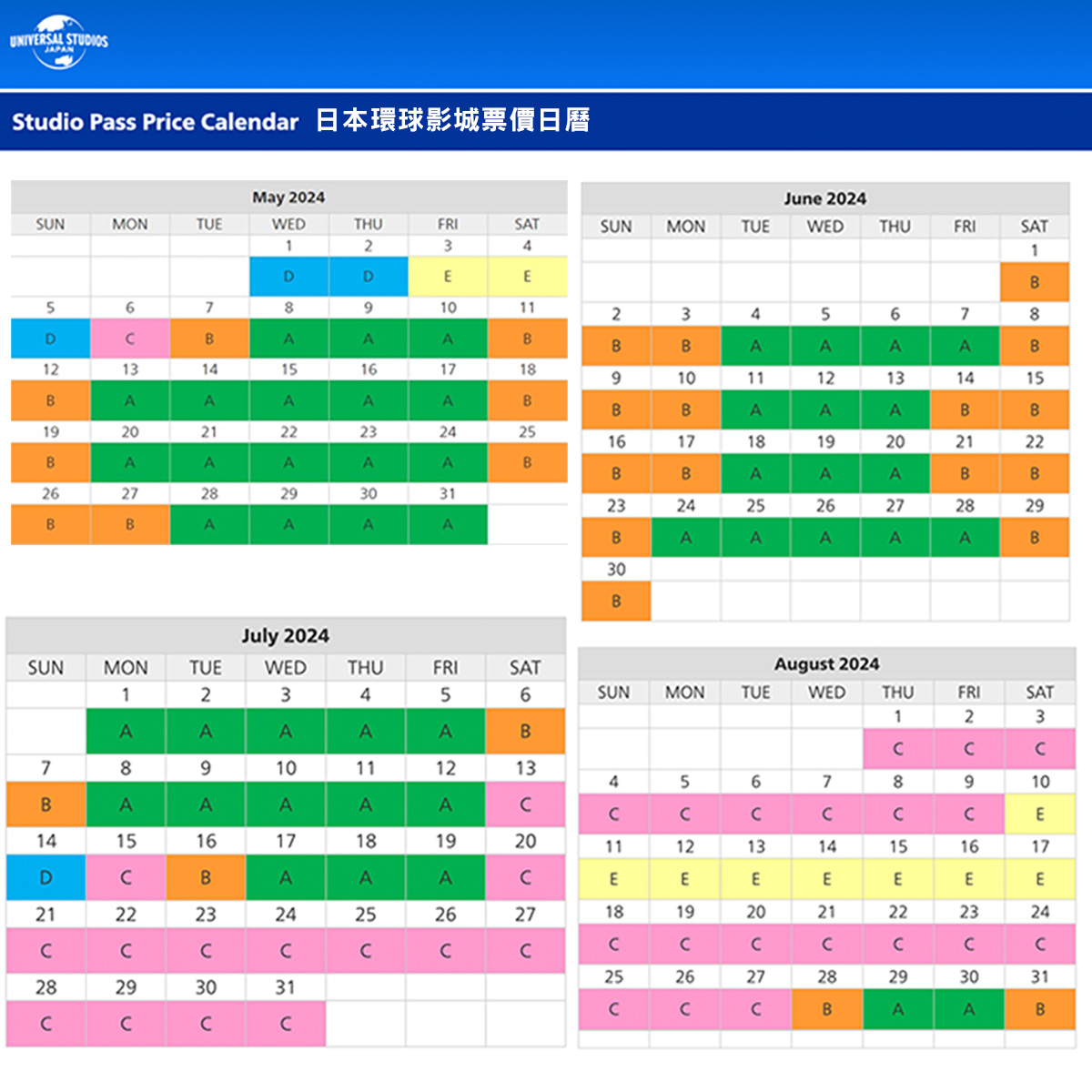Image resolution: width=1092 pixels, height=1092 pixels.
Task: Click the TUE column header in August 2024
Action: point(755,693)
